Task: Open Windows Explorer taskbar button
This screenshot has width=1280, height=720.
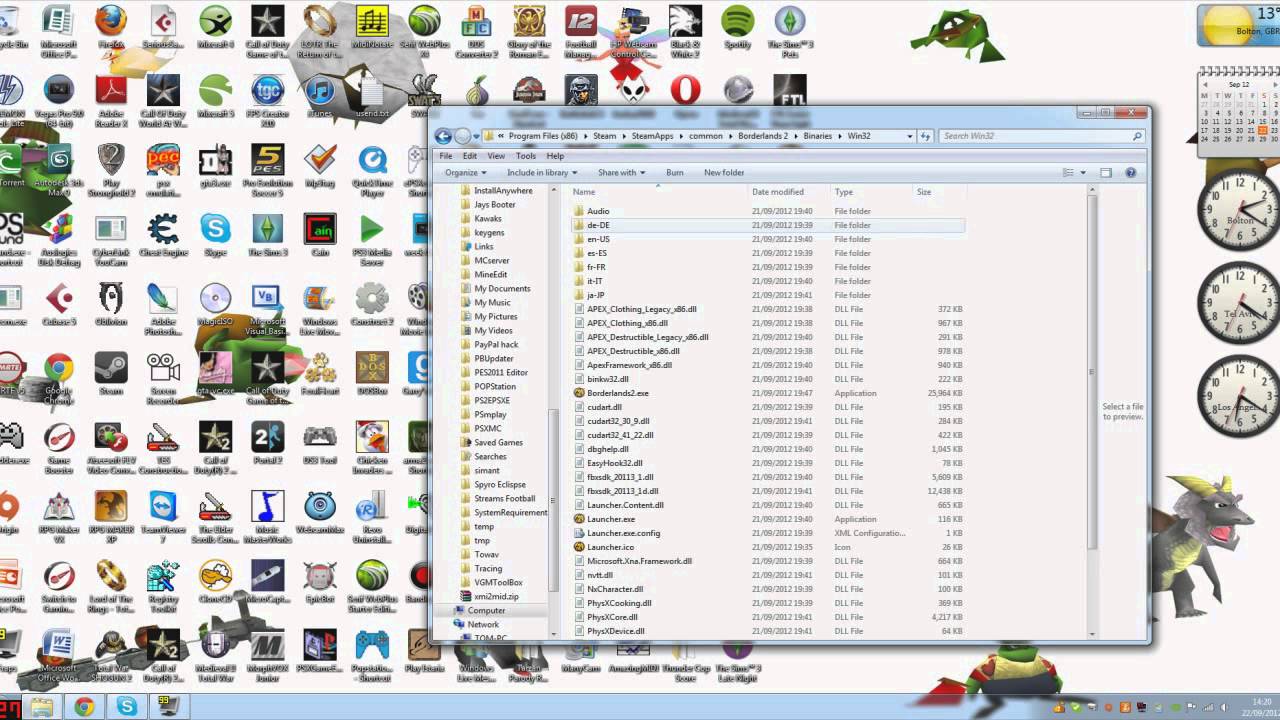Action: pyautogui.click(x=42, y=707)
